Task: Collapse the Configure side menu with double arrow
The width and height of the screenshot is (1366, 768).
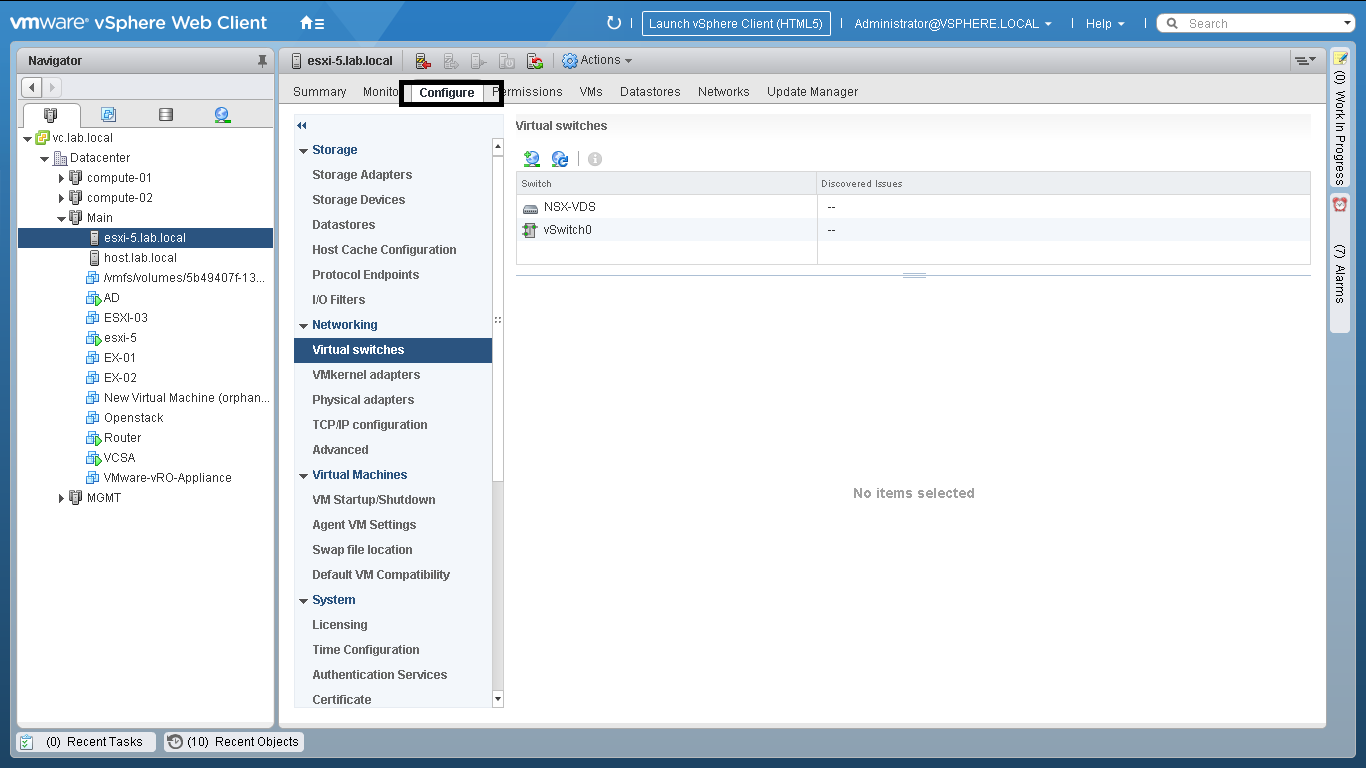Action: pos(301,126)
